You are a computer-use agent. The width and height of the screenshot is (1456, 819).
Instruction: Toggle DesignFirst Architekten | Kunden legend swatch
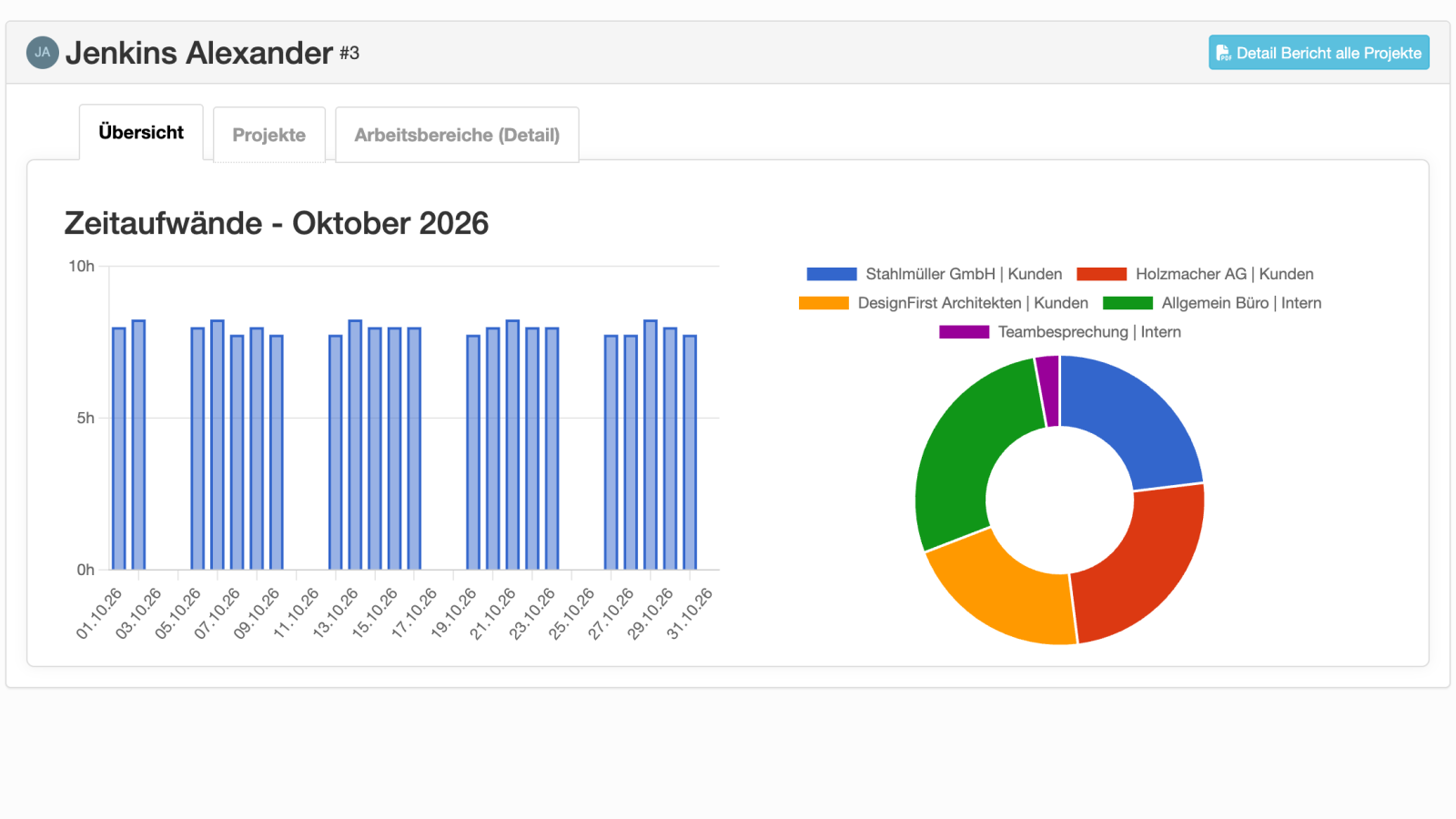click(x=824, y=303)
